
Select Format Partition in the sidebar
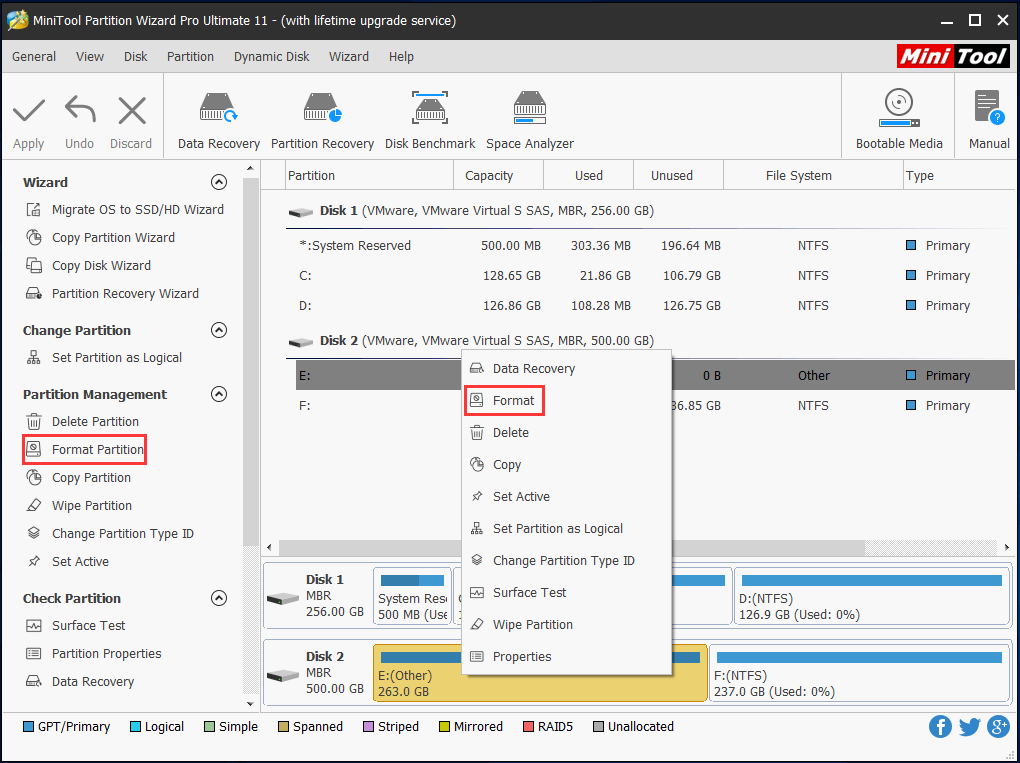tap(85, 449)
